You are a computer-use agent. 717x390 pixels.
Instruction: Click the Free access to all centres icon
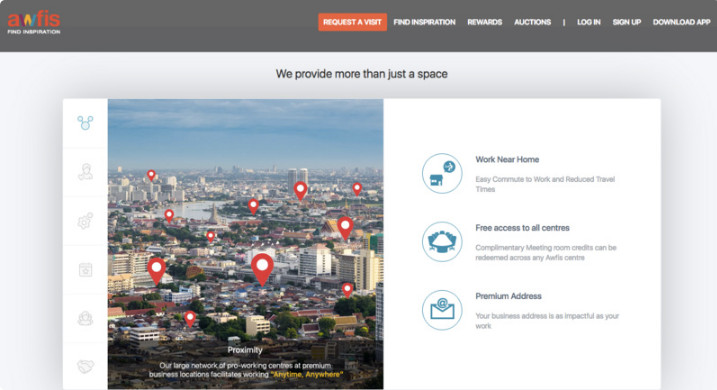pyautogui.click(x=442, y=241)
